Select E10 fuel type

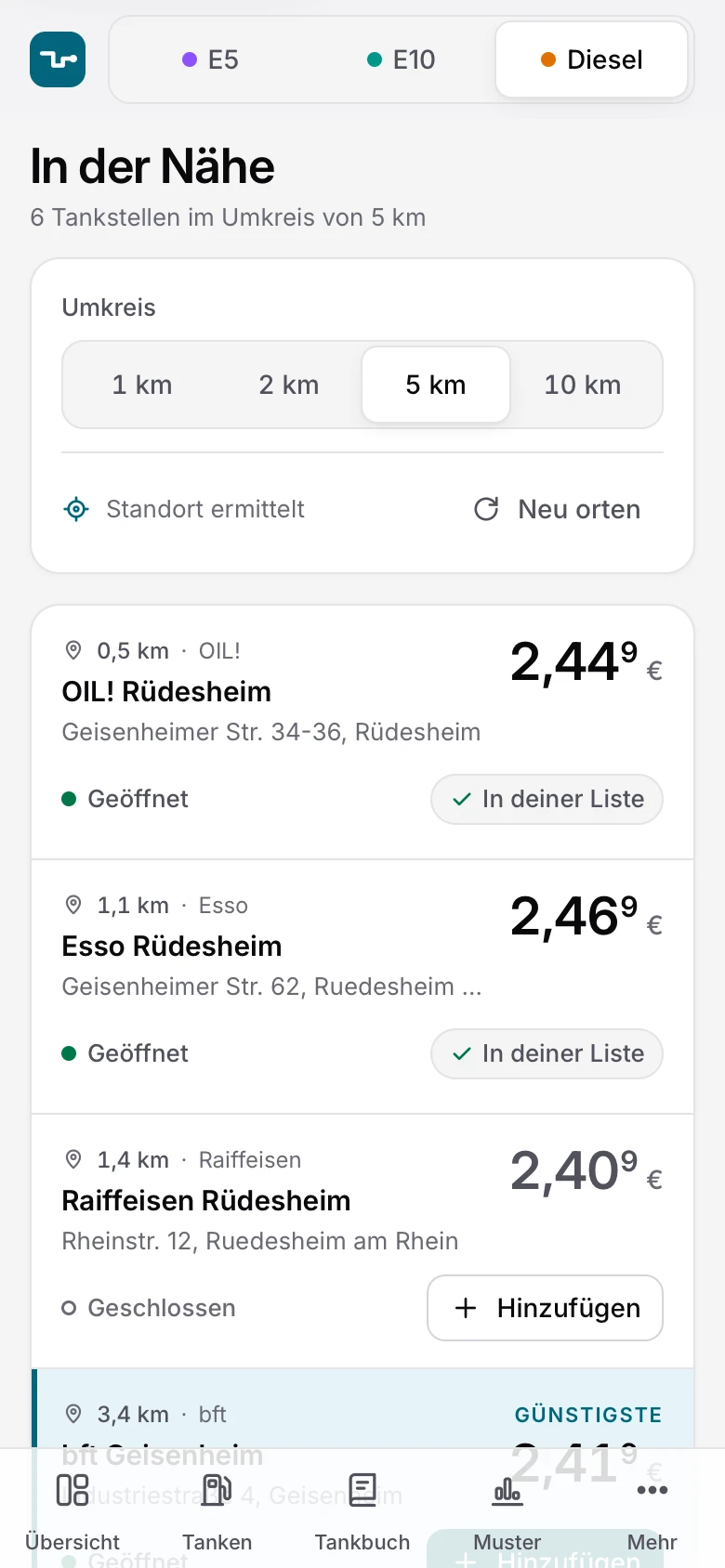pos(402,59)
